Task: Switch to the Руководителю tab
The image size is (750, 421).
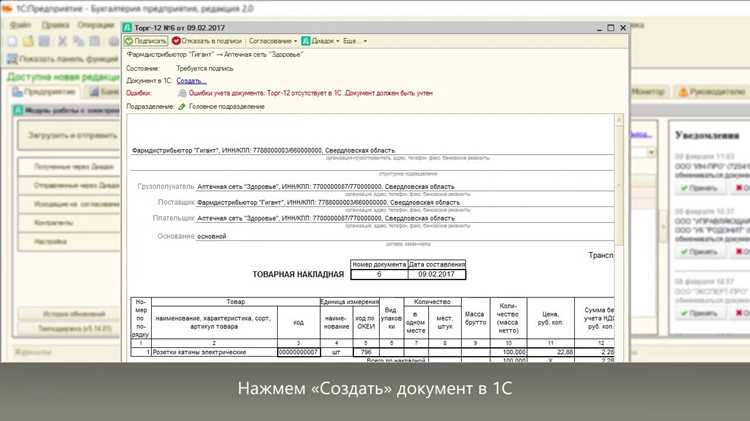Action: click(713, 91)
